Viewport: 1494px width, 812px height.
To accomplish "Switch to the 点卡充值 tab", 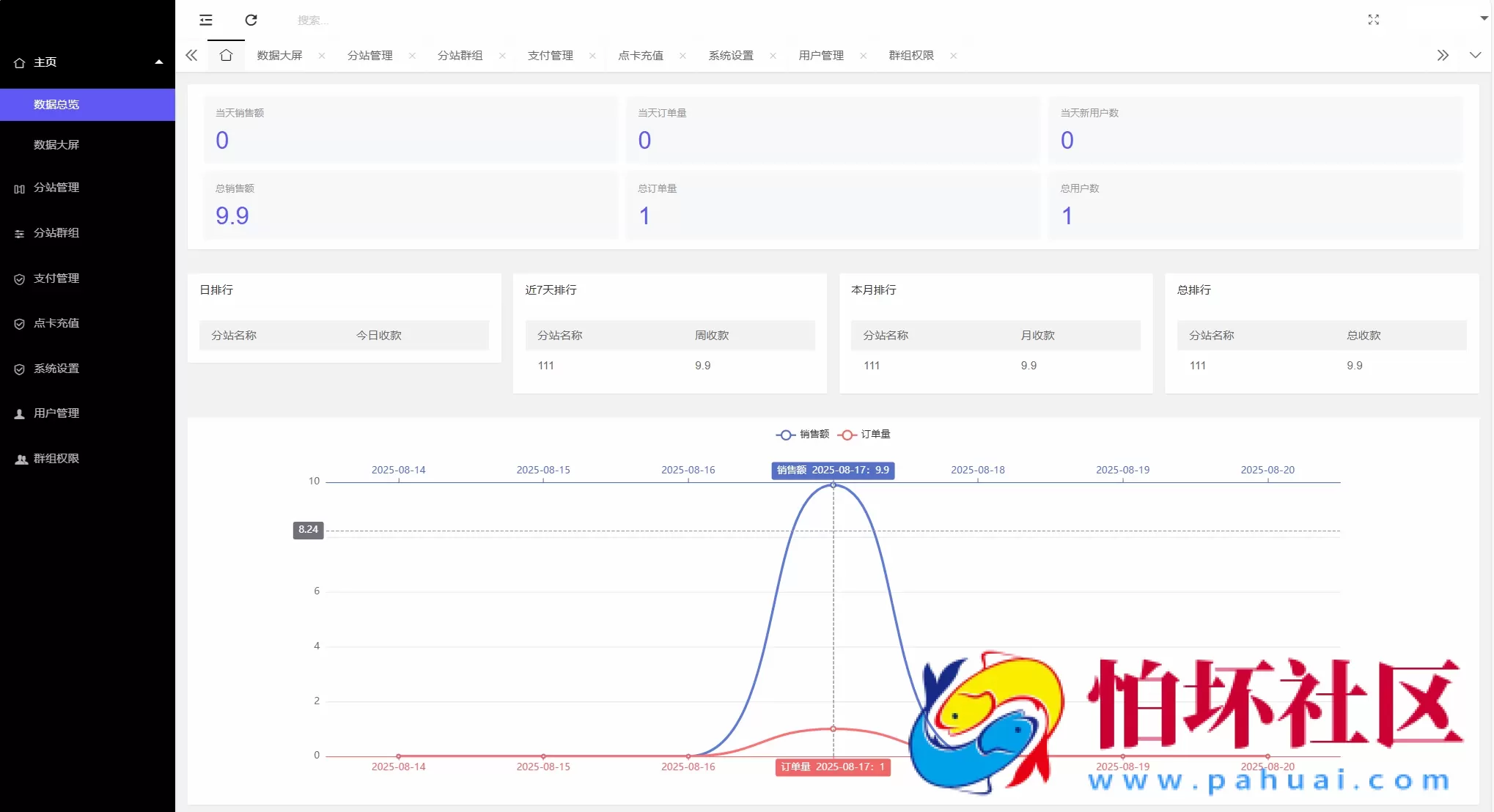I will coord(639,55).
